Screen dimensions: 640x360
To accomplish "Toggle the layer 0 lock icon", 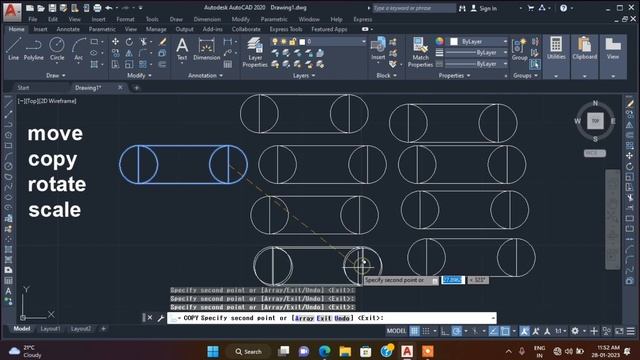I will click(x=293, y=42).
